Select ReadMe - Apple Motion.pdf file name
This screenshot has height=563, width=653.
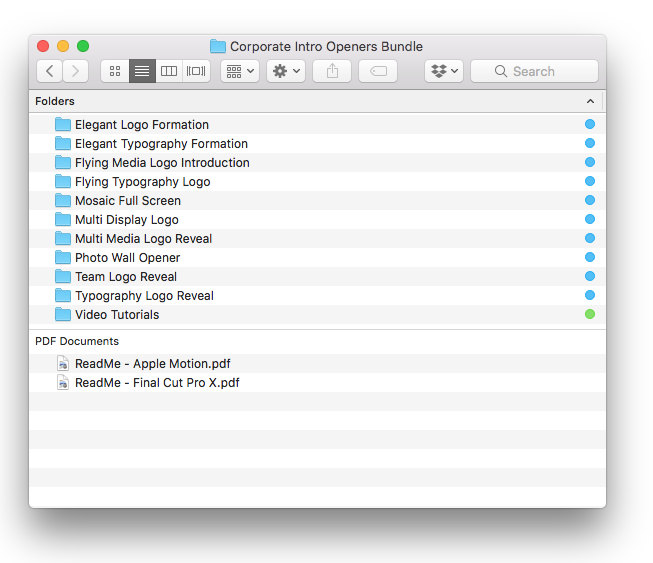pyautogui.click(x=152, y=364)
